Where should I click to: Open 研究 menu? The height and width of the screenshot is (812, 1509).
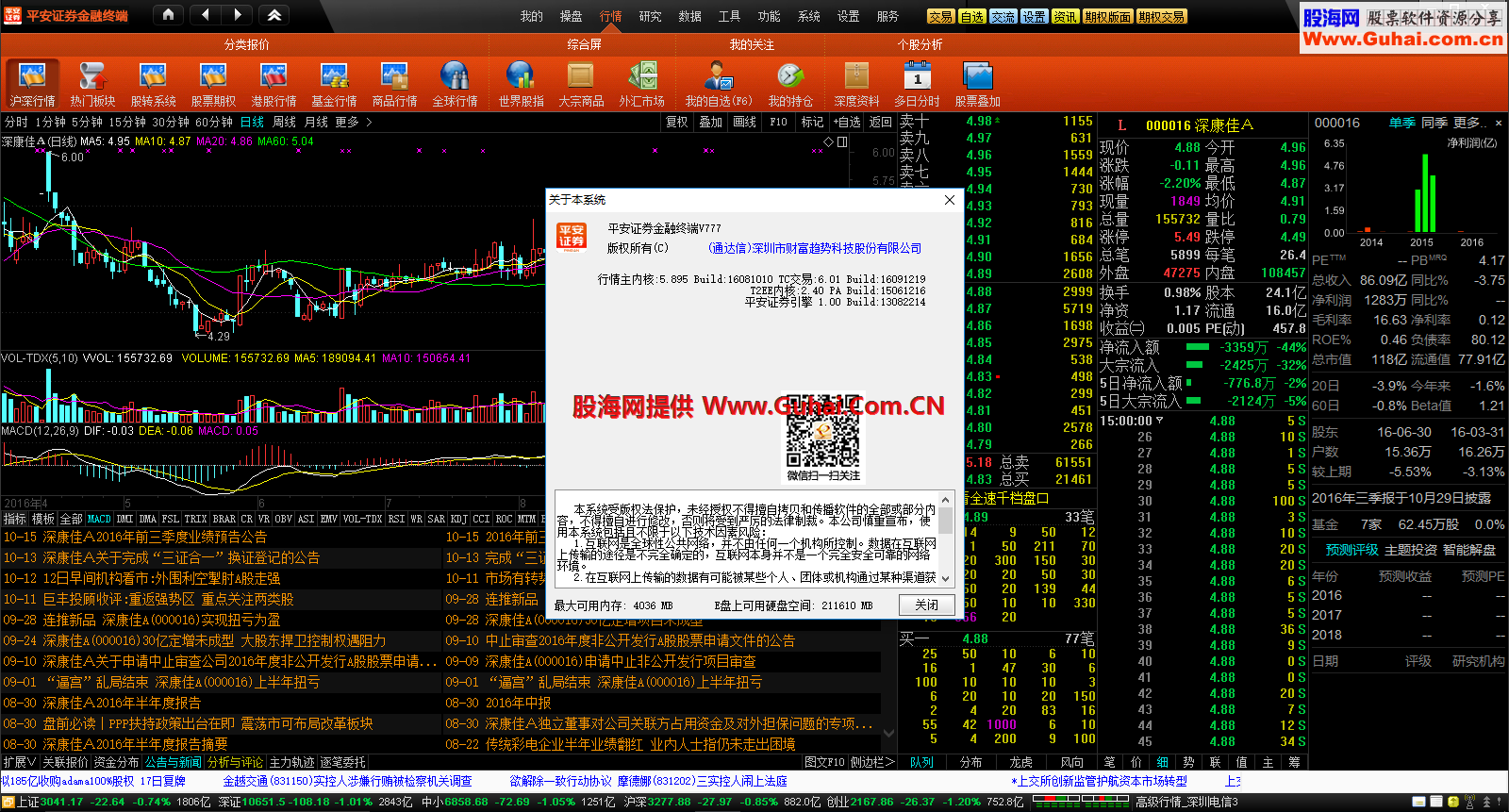coord(651,16)
